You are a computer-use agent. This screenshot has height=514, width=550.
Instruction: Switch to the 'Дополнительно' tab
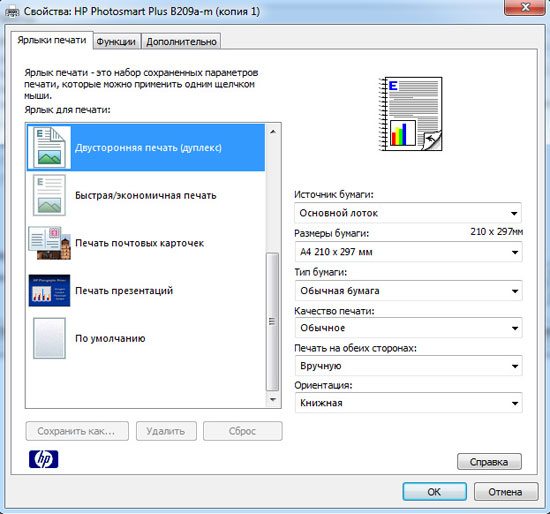click(181, 41)
